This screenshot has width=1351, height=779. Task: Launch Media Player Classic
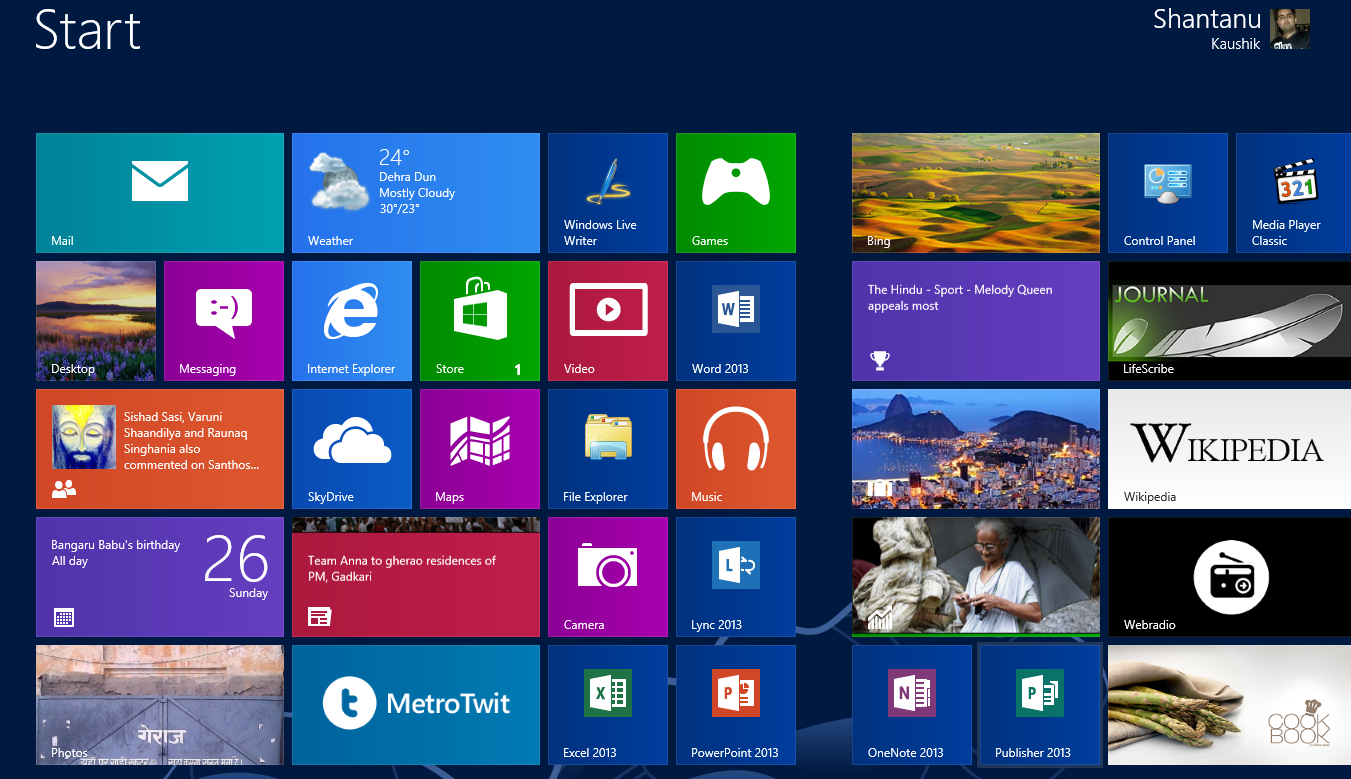[x=1294, y=193]
